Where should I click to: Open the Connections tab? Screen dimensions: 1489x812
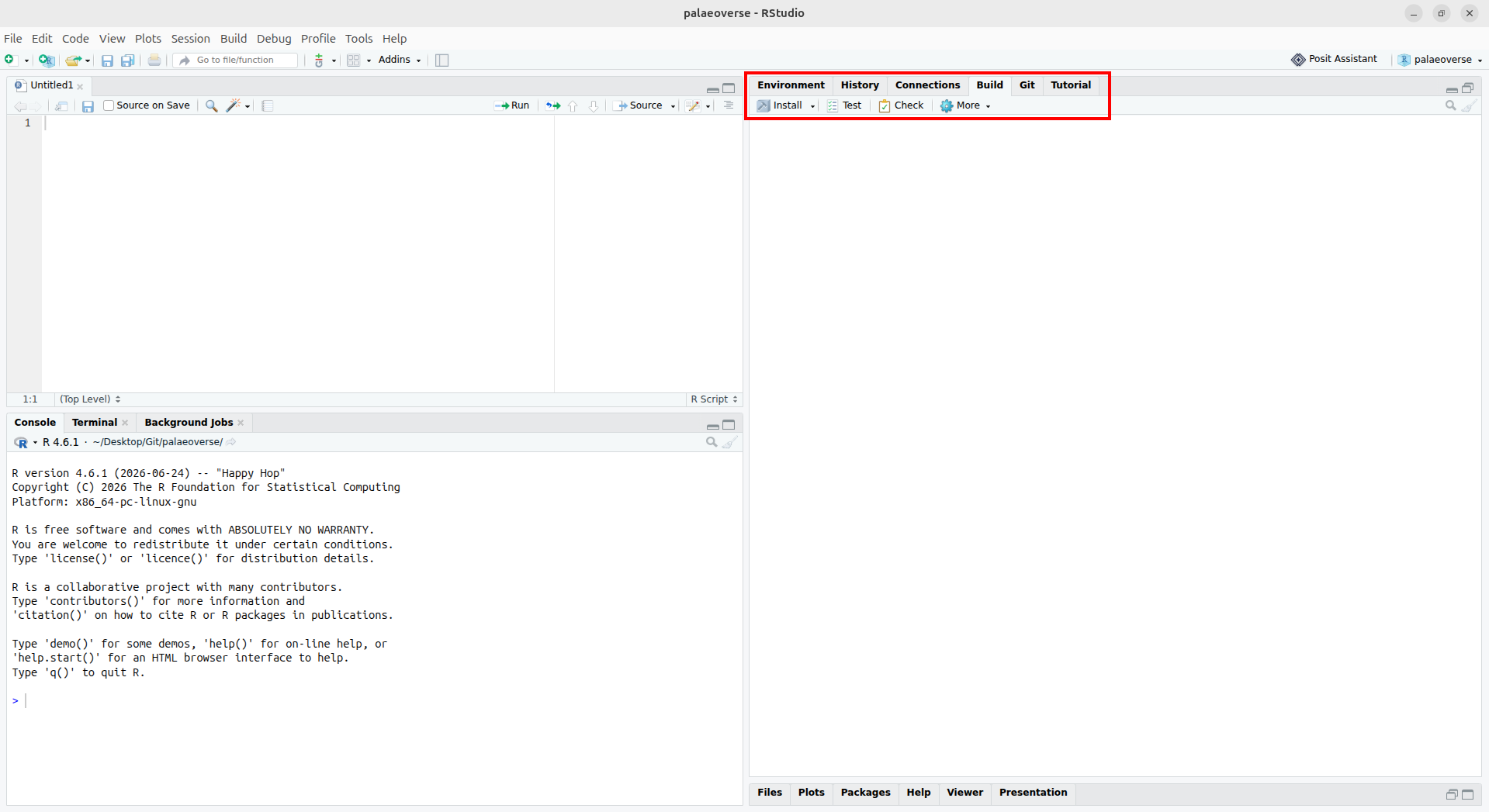(927, 85)
